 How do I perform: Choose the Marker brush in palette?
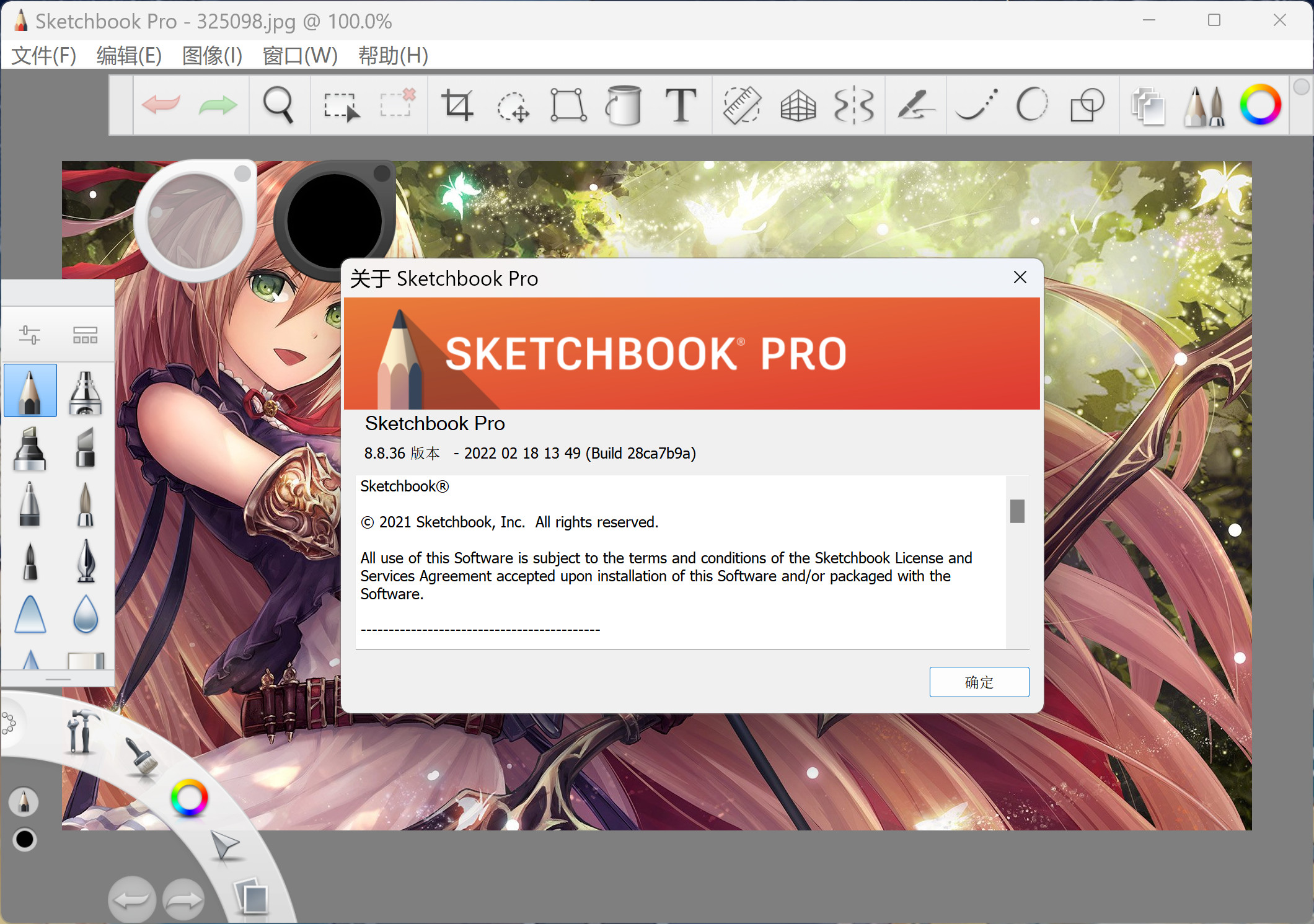pos(29,448)
